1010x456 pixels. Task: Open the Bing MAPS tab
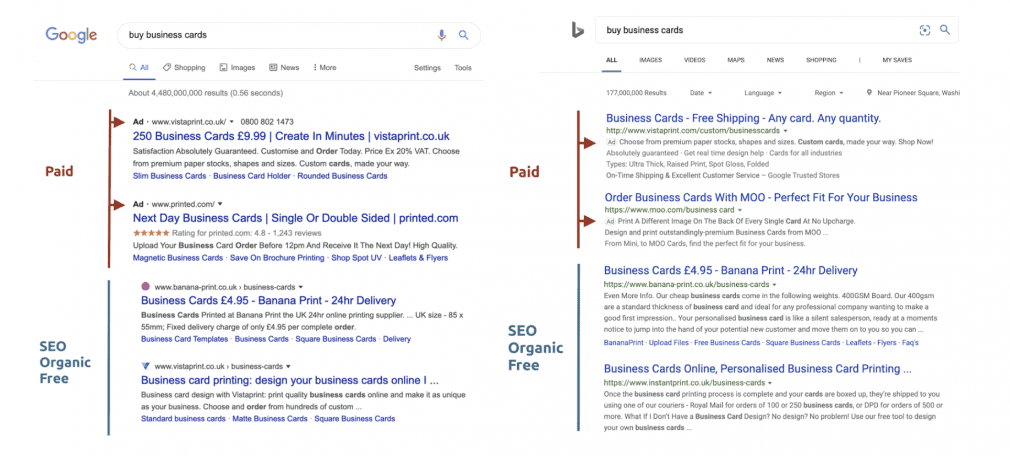pyautogui.click(x=736, y=60)
